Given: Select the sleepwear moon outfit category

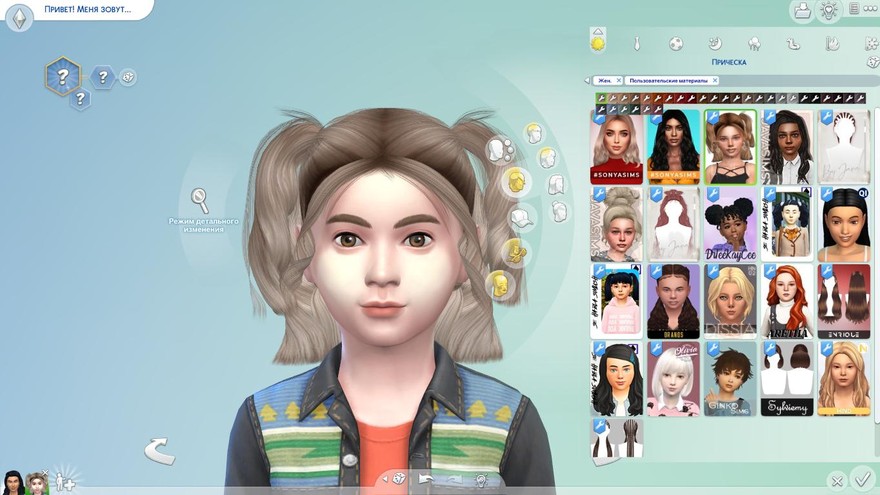Looking at the screenshot, I should pos(715,44).
